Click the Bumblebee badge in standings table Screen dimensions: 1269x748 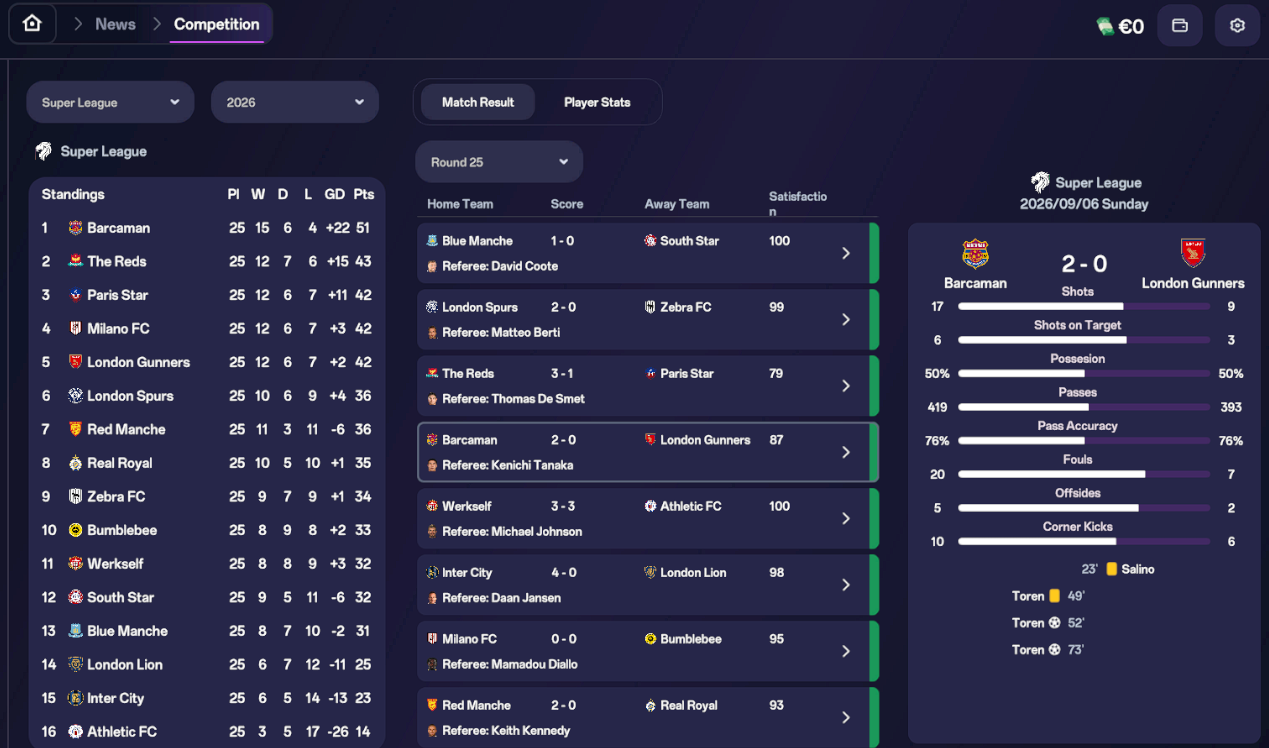tap(75, 530)
